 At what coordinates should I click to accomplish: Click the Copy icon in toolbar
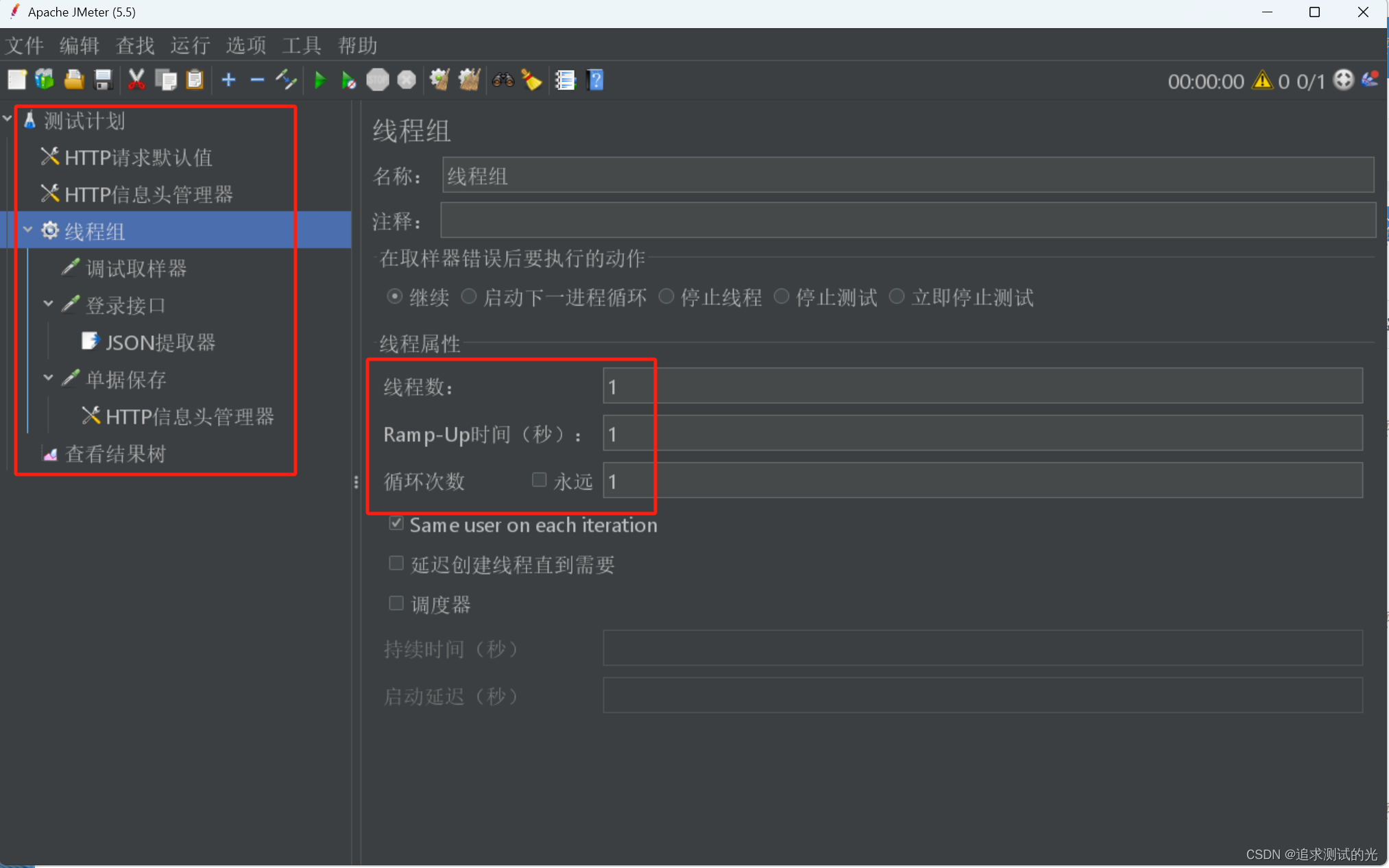(x=166, y=80)
